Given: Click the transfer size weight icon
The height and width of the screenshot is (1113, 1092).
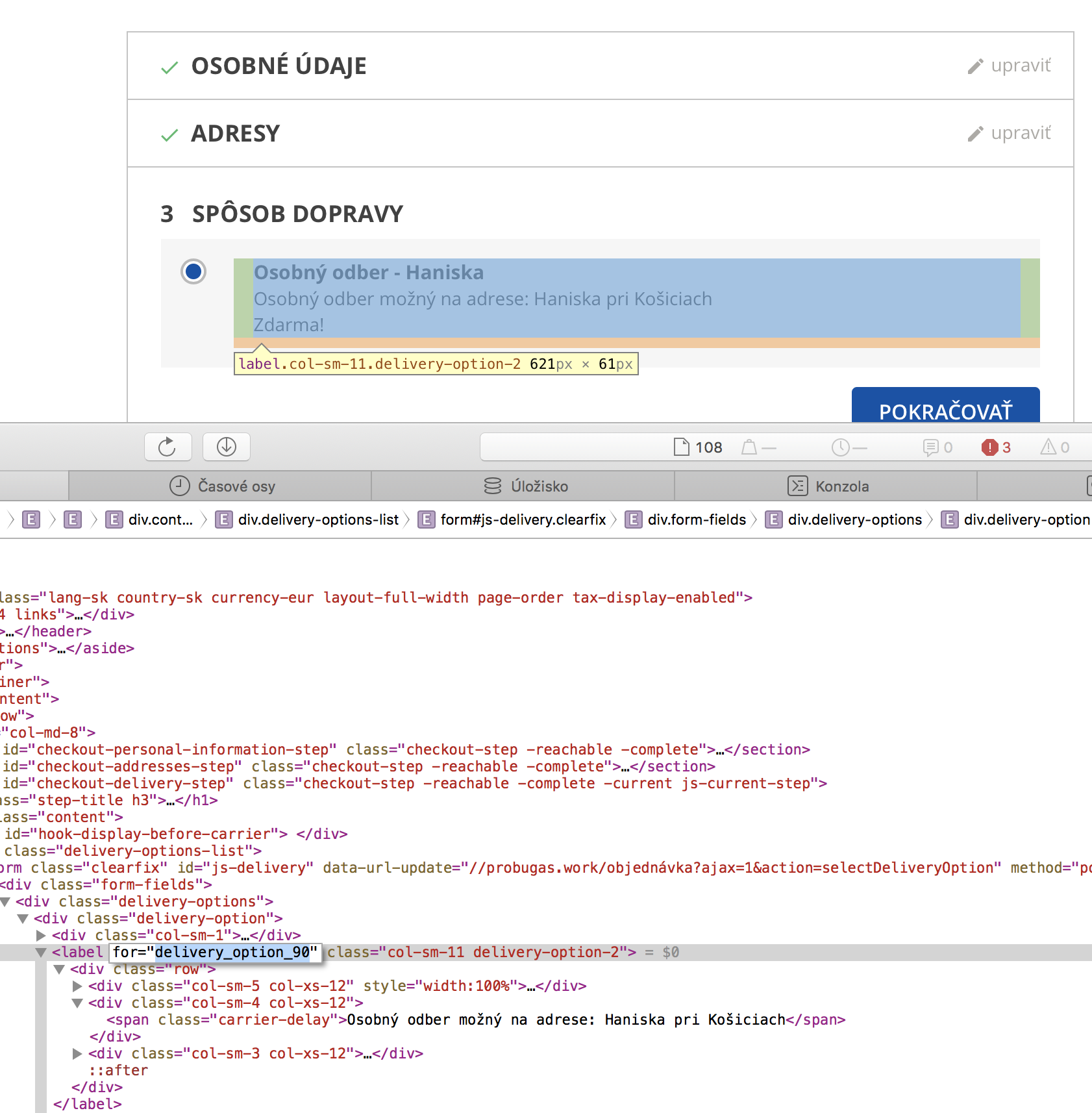Looking at the screenshot, I should point(749,447).
